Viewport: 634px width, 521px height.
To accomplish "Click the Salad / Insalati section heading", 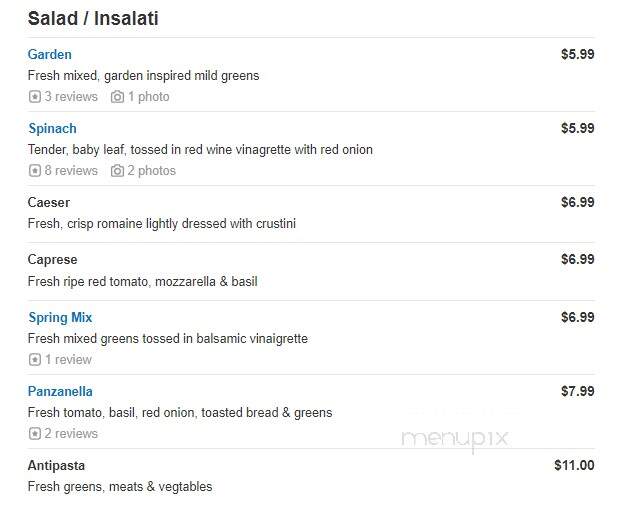I will [93, 19].
